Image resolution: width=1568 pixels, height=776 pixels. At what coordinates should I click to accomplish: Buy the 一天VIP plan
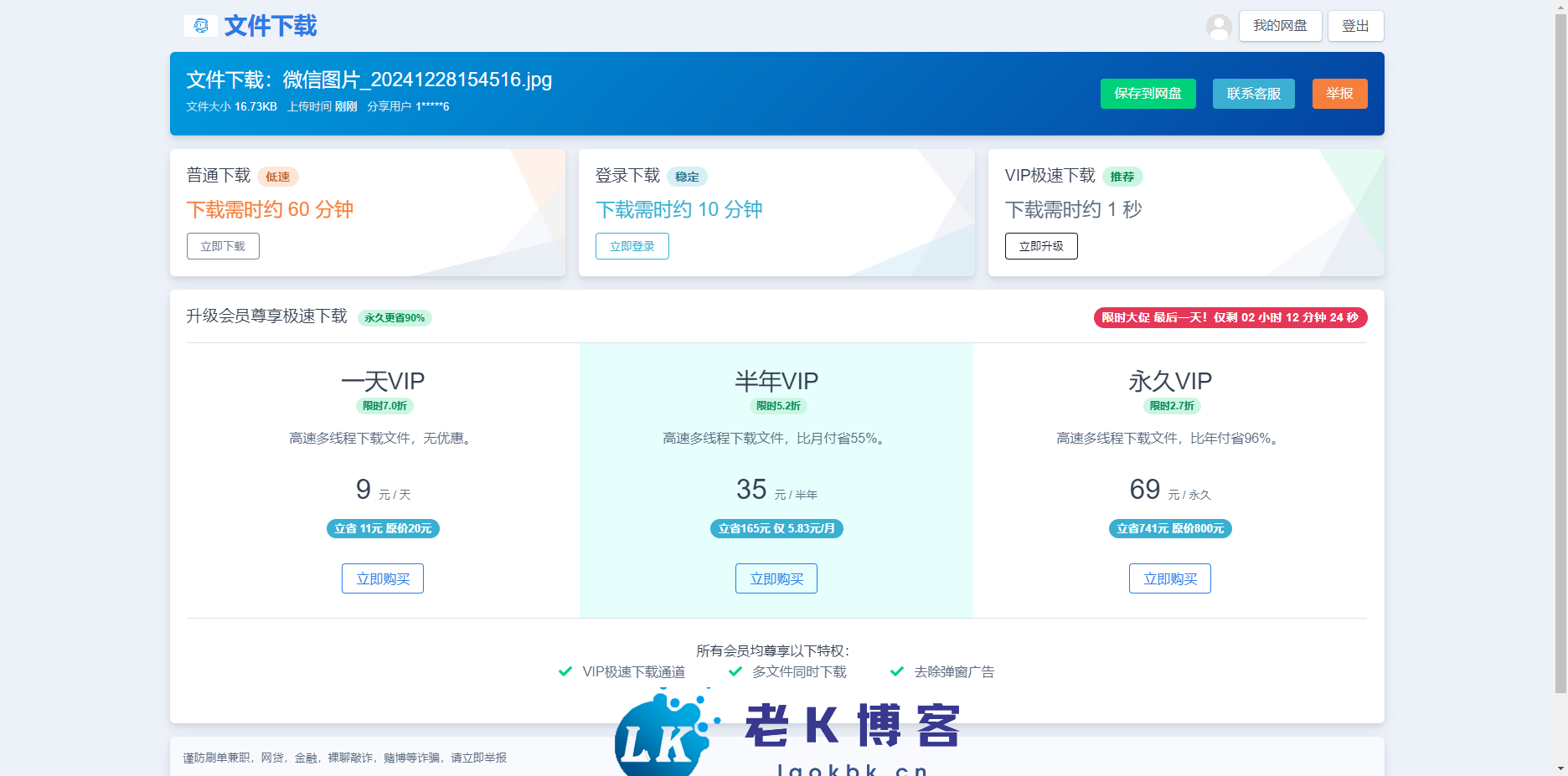click(x=383, y=578)
